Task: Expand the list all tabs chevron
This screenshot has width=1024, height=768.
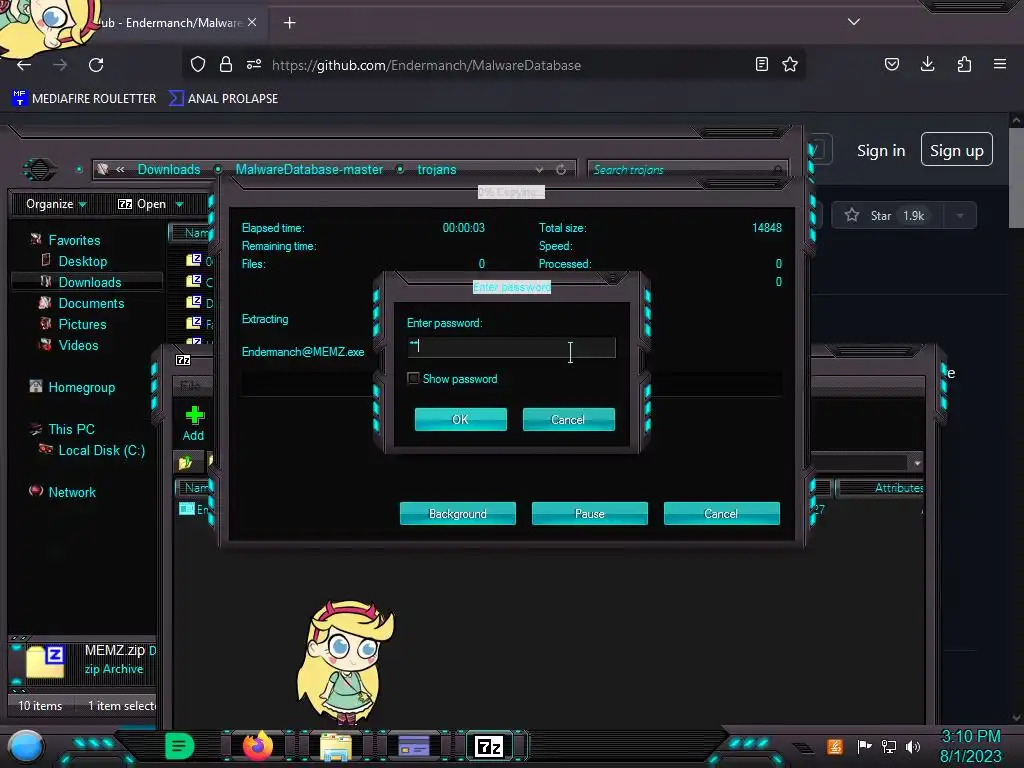Action: click(x=854, y=22)
